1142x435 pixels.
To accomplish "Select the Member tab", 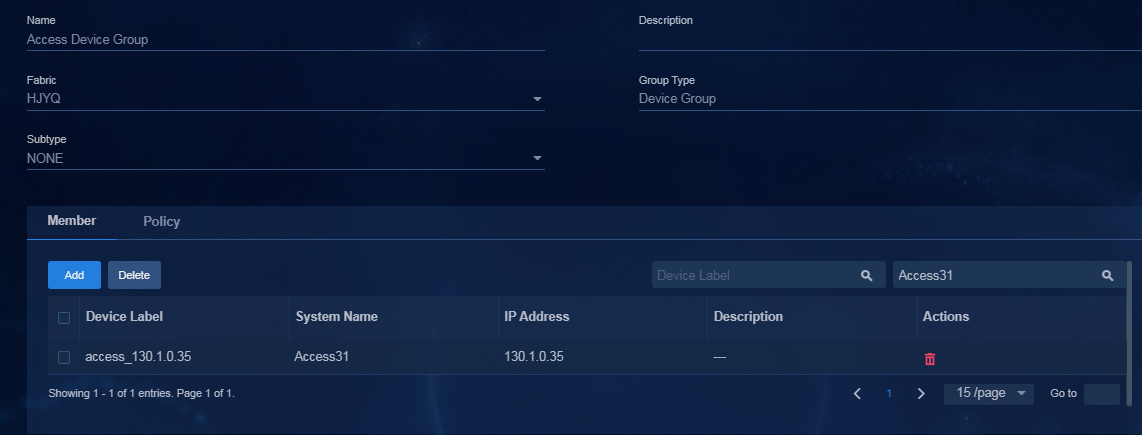I will point(71,221).
